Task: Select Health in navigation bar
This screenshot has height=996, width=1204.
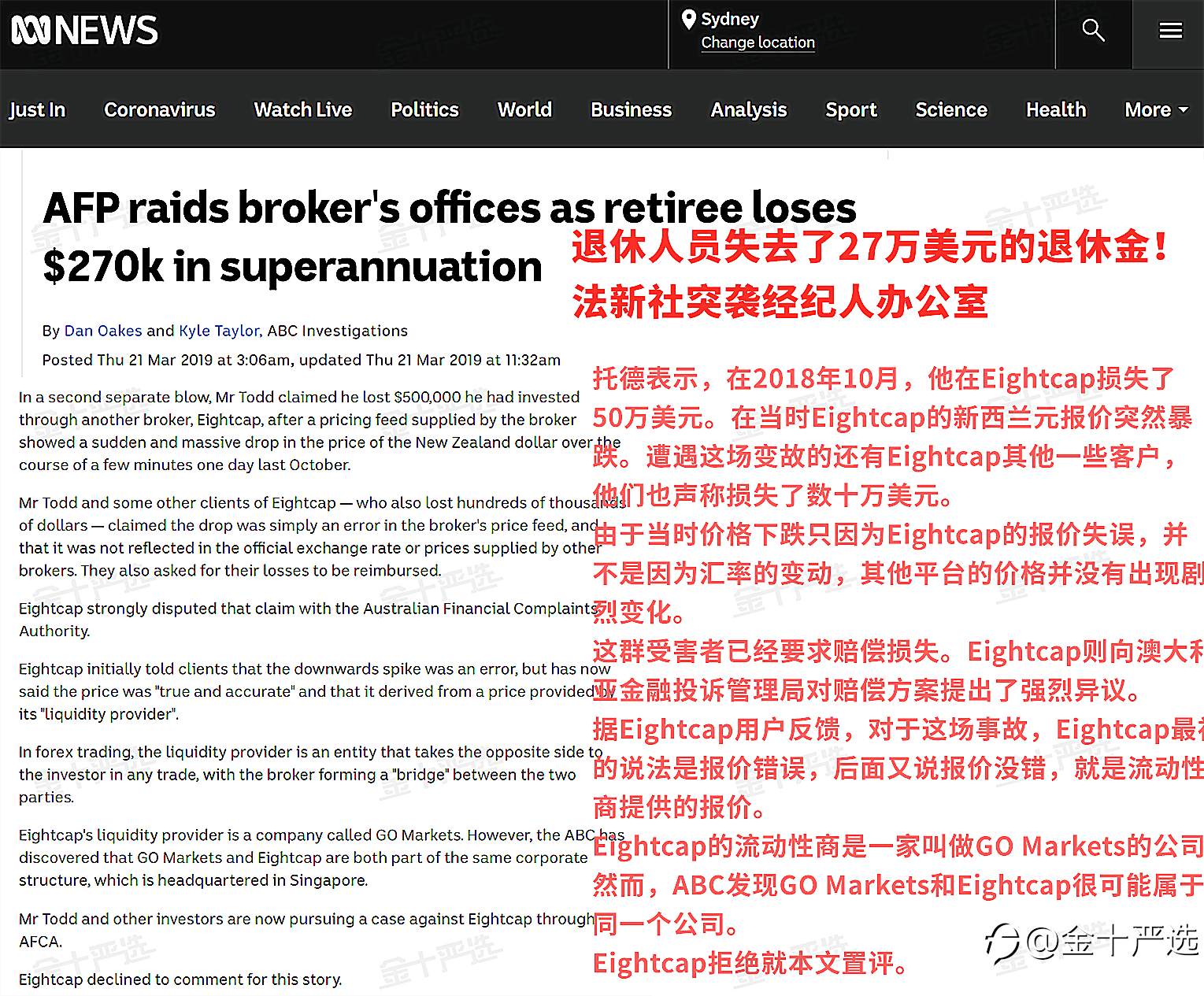Action: click(1056, 109)
